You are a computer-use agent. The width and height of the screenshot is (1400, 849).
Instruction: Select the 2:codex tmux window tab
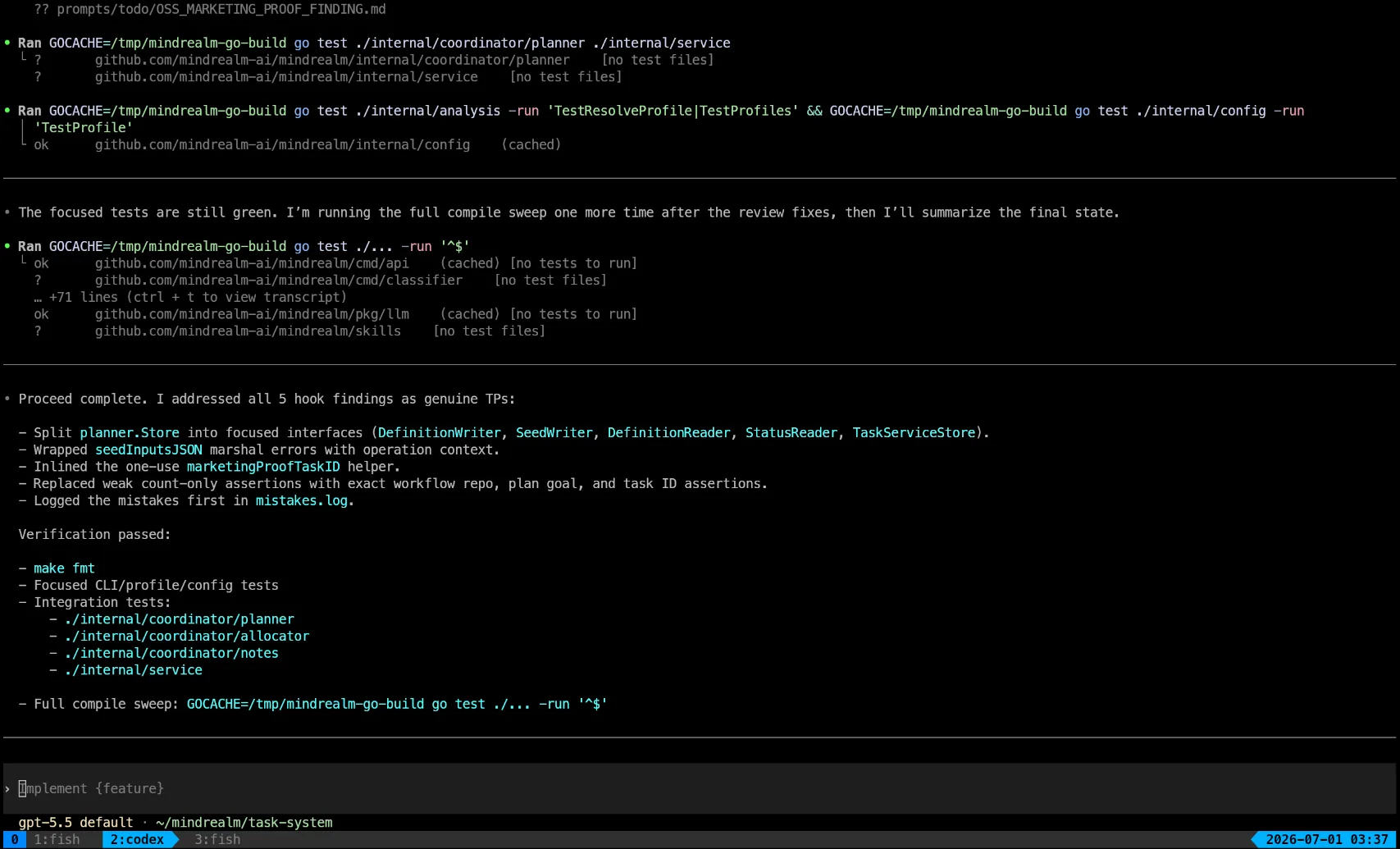pyautogui.click(x=137, y=839)
